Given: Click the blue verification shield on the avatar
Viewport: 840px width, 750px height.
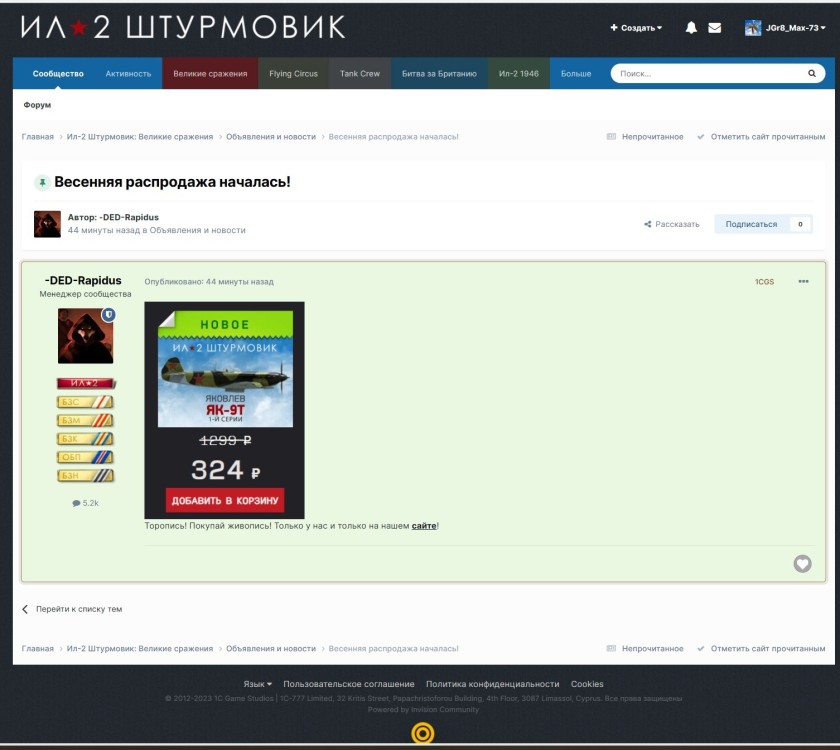Looking at the screenshot, I should click(108, 314).
